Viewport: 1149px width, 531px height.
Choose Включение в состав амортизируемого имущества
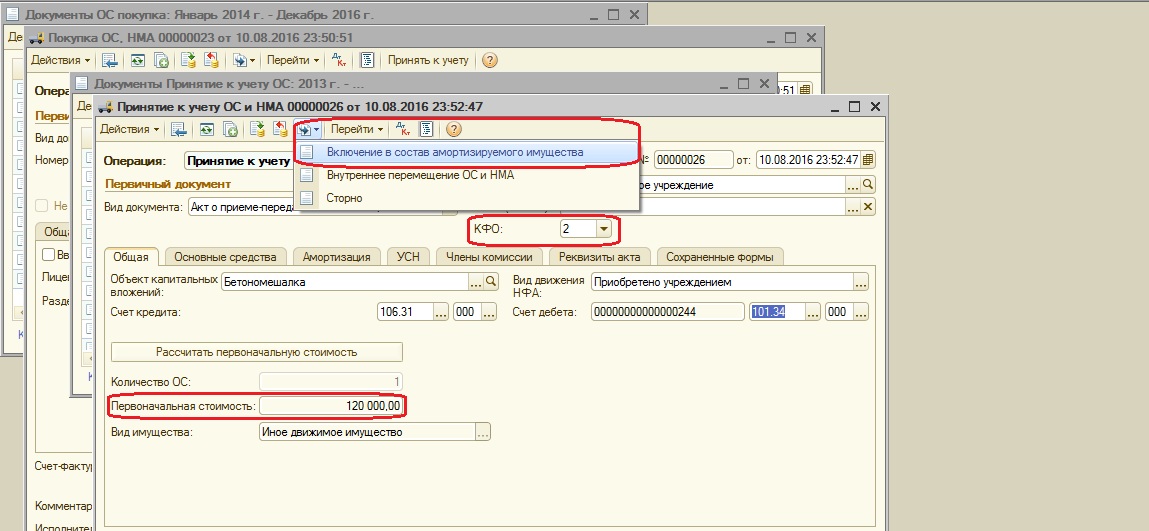coord(455,152)
